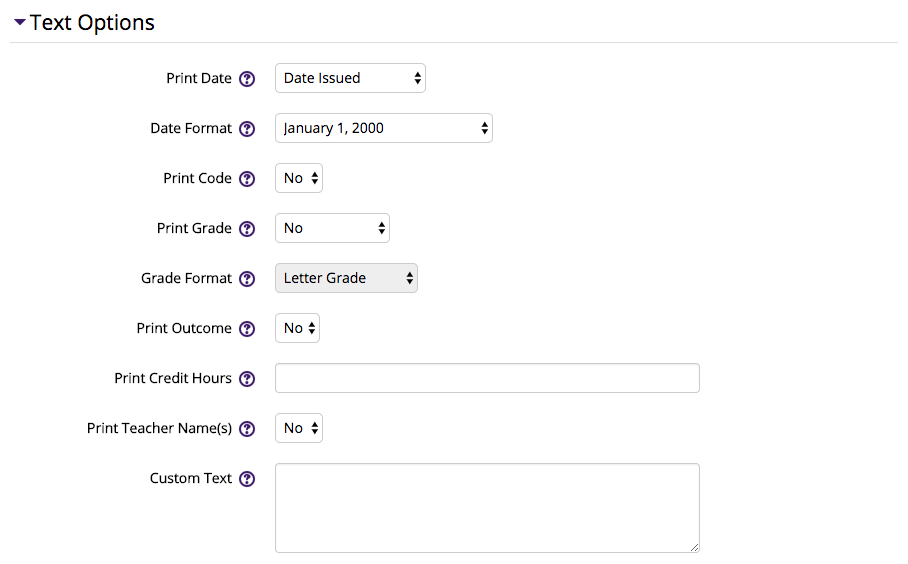
Task: Open the Print Date dropdown
Action: pyautogui.click(x=350, y=78)
